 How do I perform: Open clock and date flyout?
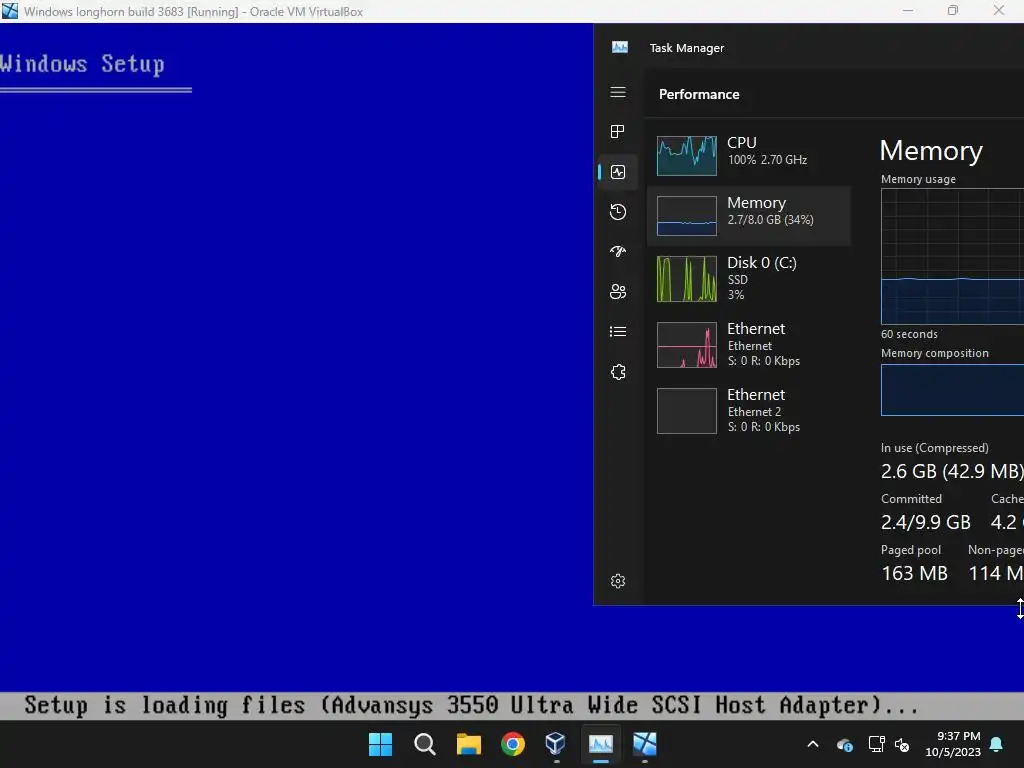[953, 744]
